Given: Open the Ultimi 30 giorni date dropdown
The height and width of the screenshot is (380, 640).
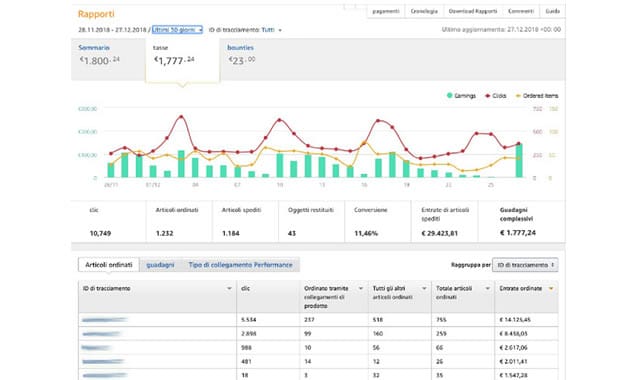Looking at the screenshot, I should click(x=177, y=30).
